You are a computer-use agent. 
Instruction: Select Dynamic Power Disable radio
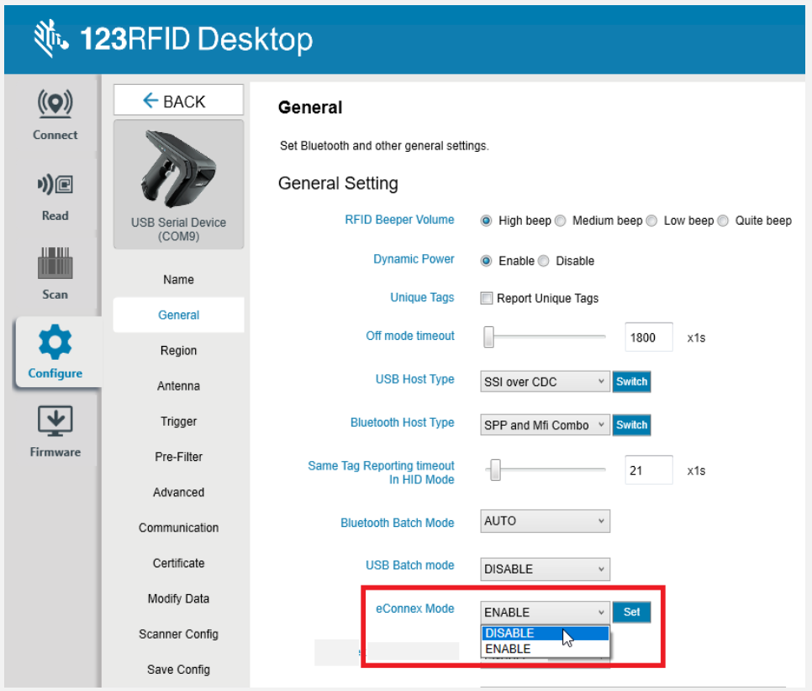543,261
